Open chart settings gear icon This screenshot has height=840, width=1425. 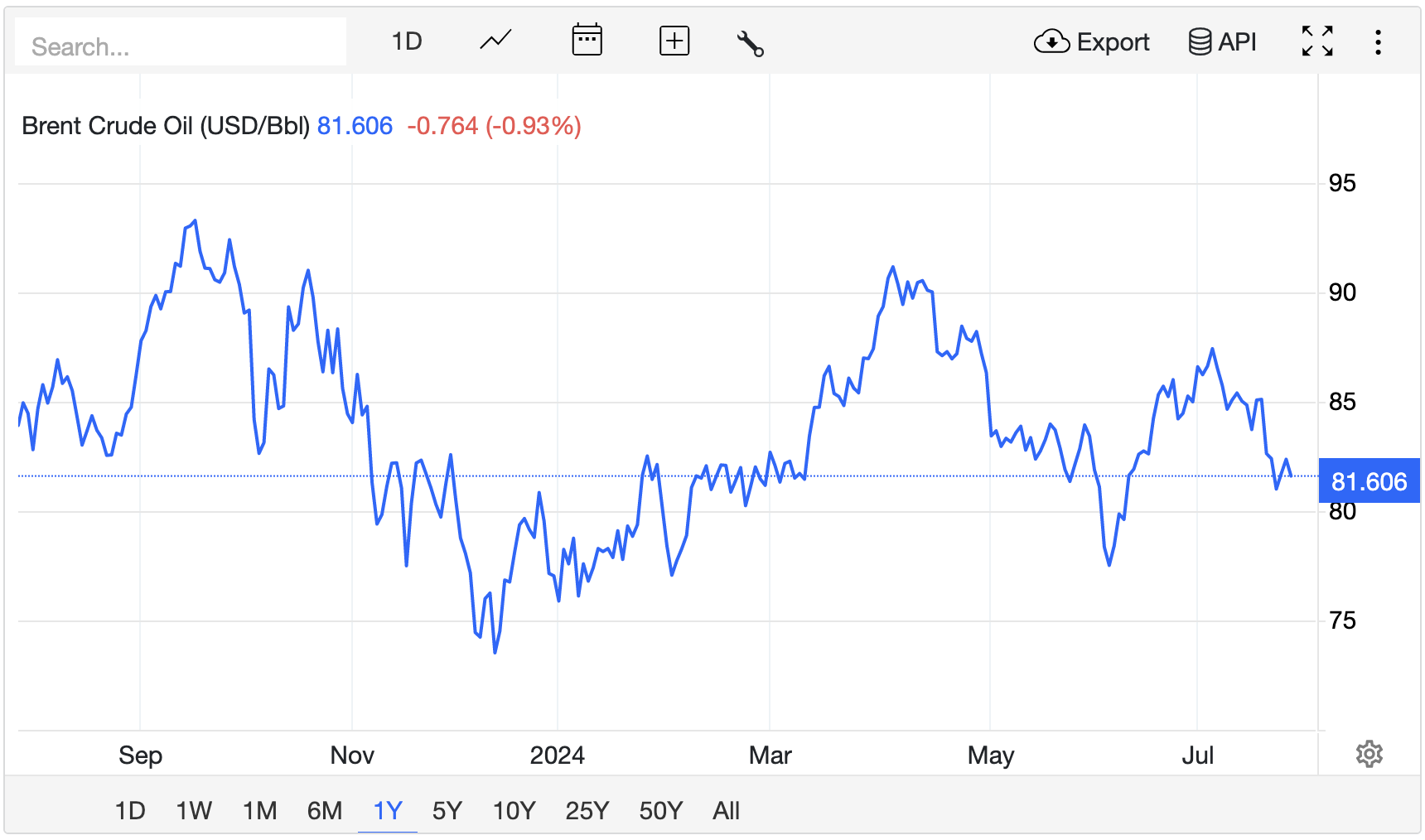click(x=1369, y=754)
